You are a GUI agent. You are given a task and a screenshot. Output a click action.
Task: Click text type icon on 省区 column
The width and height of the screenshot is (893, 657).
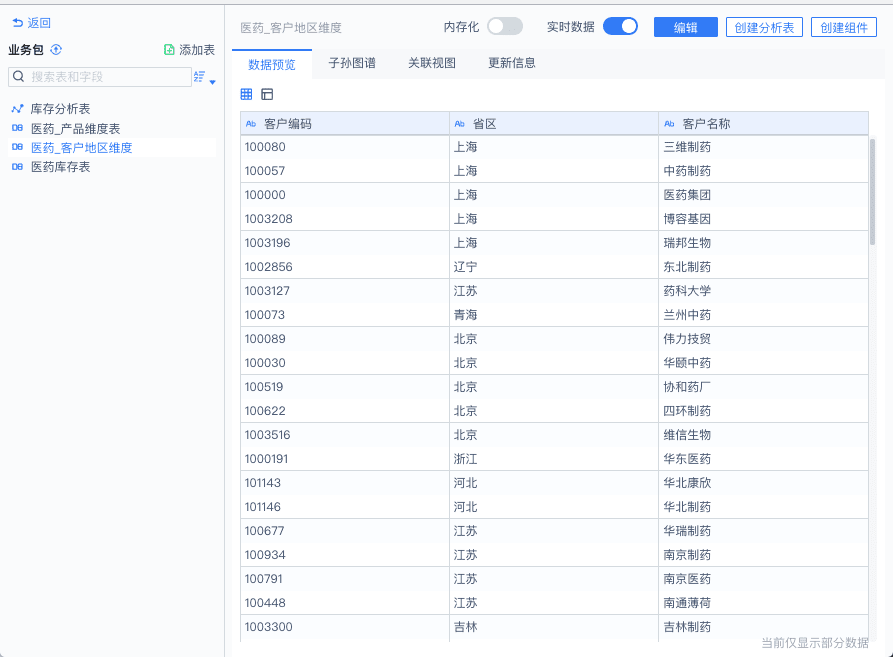click(x=460, y=124)
